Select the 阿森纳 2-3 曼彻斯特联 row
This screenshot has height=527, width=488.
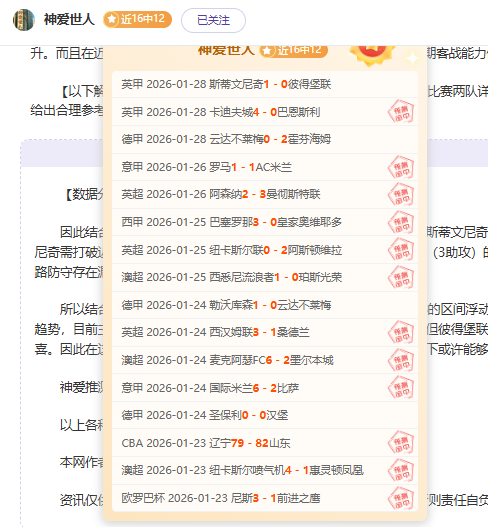tap(265, 194)
